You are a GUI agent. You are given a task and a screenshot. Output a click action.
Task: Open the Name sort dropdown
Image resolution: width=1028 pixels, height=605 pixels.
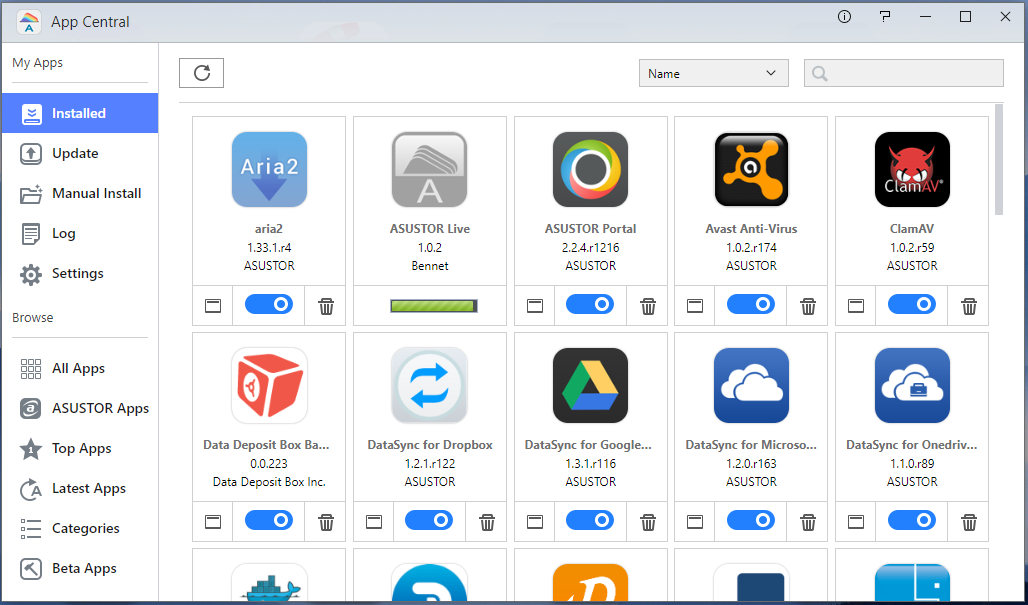713,73
